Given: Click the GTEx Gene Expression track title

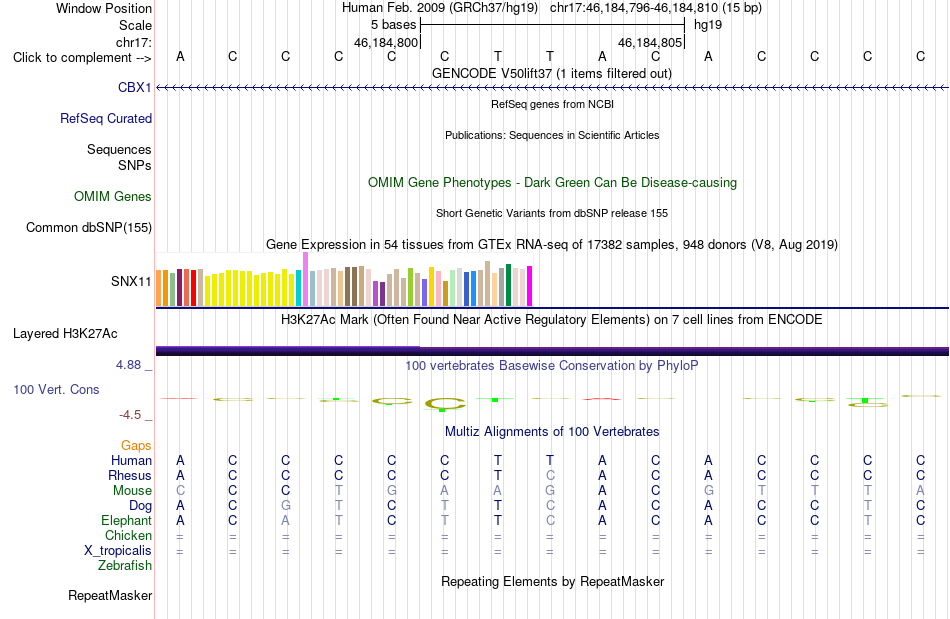Looking at the screenshot, I should tap(552, 245).
